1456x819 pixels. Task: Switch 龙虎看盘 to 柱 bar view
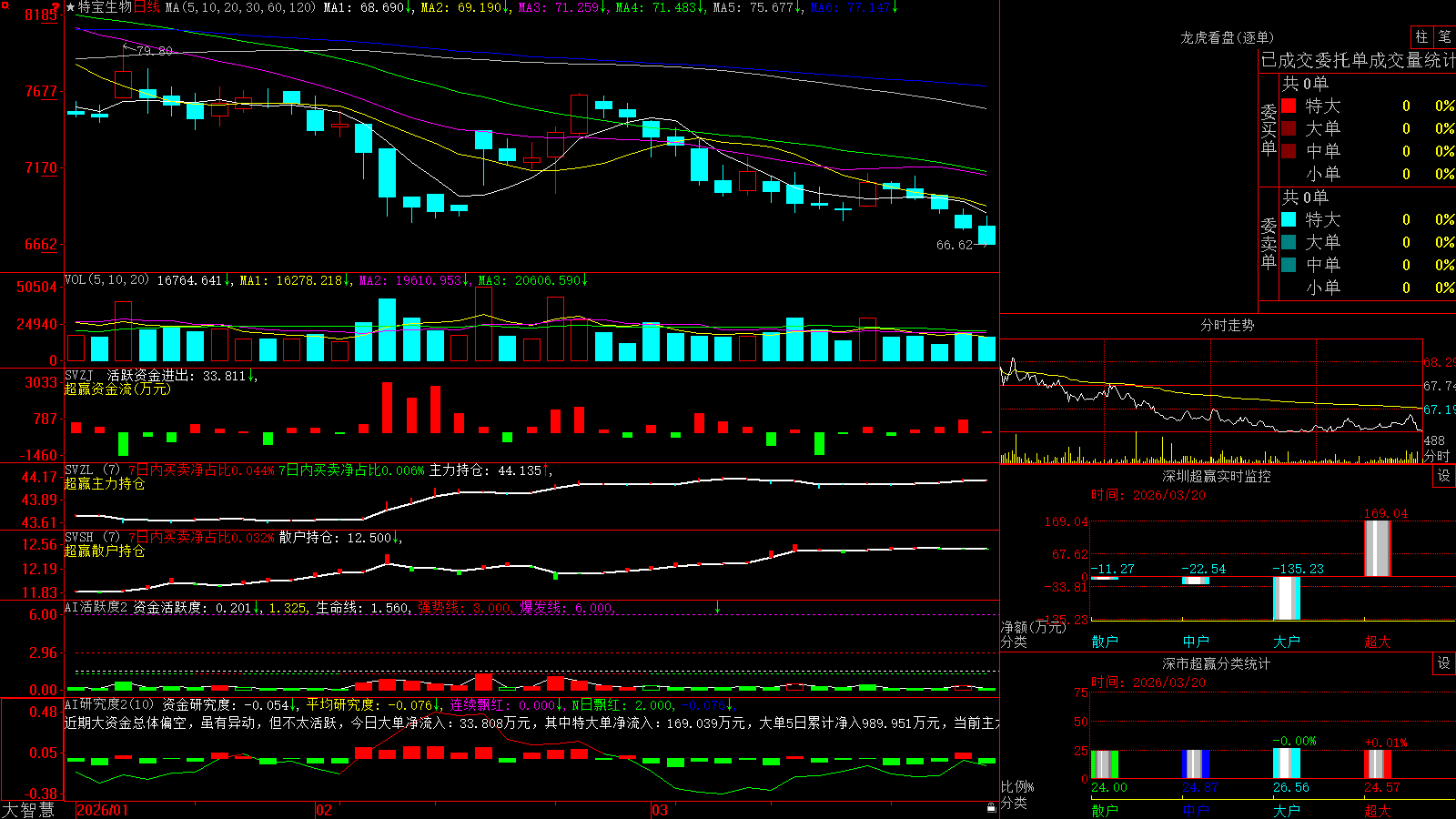1421,37
